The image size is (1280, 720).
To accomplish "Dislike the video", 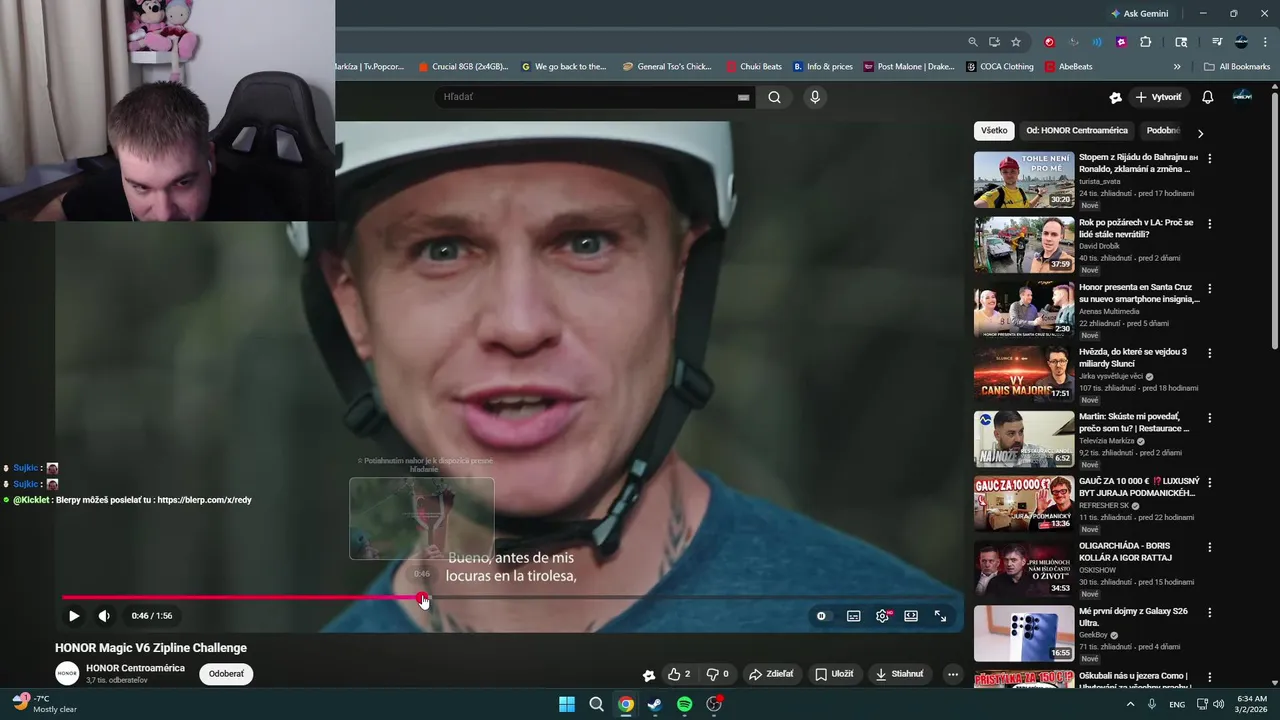I will (x=717, y=674).
